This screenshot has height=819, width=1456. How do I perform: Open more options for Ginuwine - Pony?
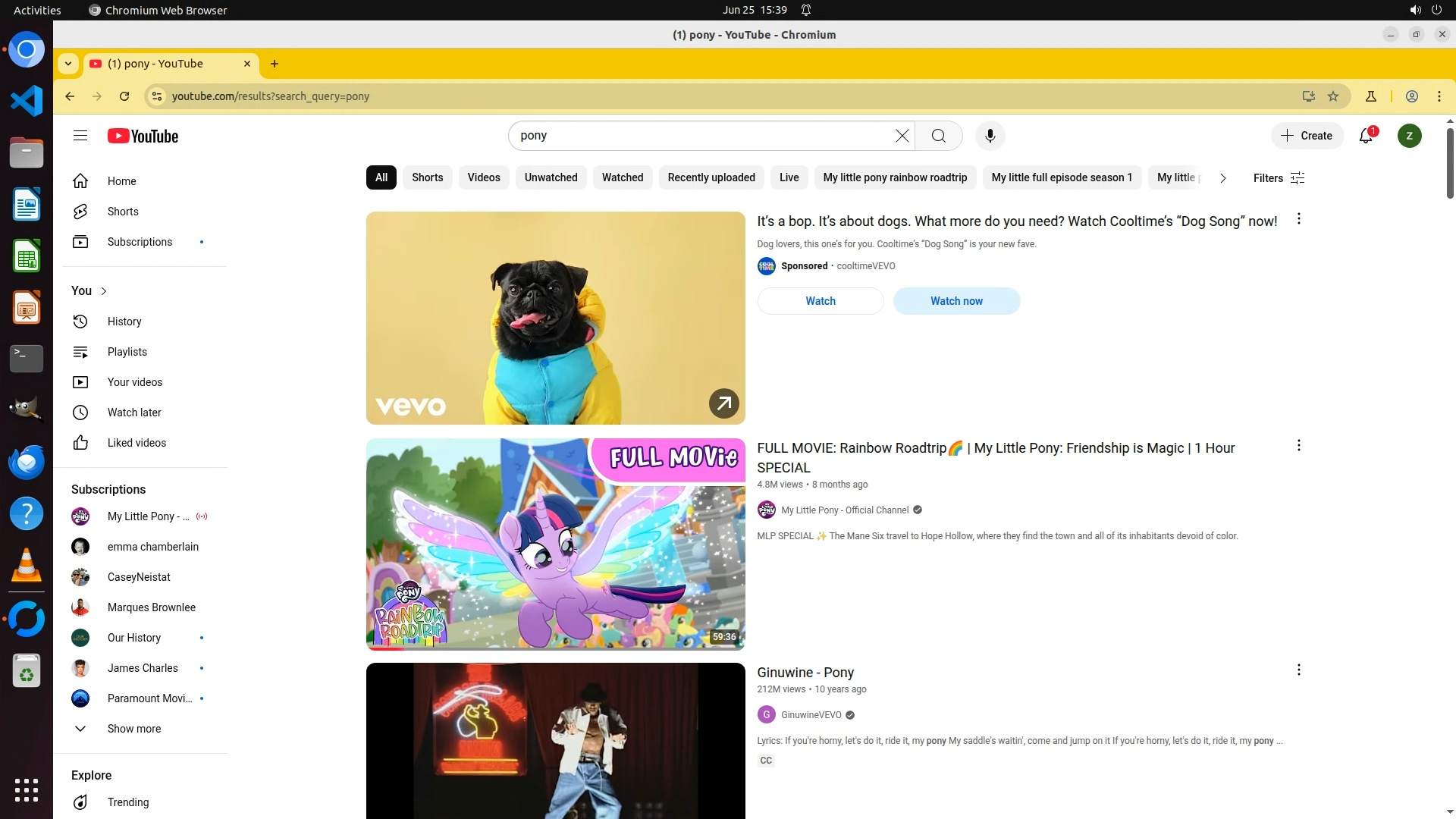click(x=1298, y=670)
